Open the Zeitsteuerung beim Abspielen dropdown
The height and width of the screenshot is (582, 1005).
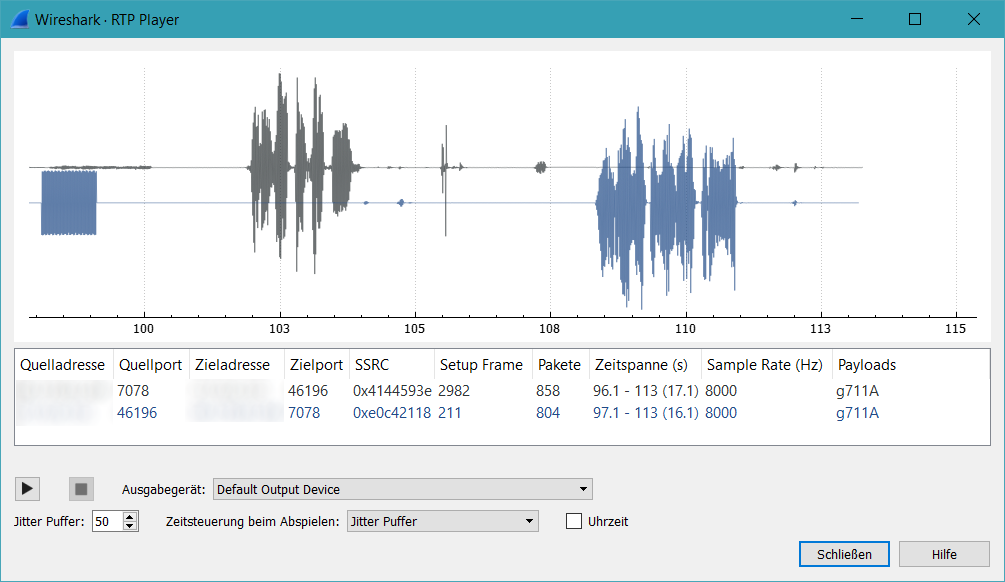[442, 521]
